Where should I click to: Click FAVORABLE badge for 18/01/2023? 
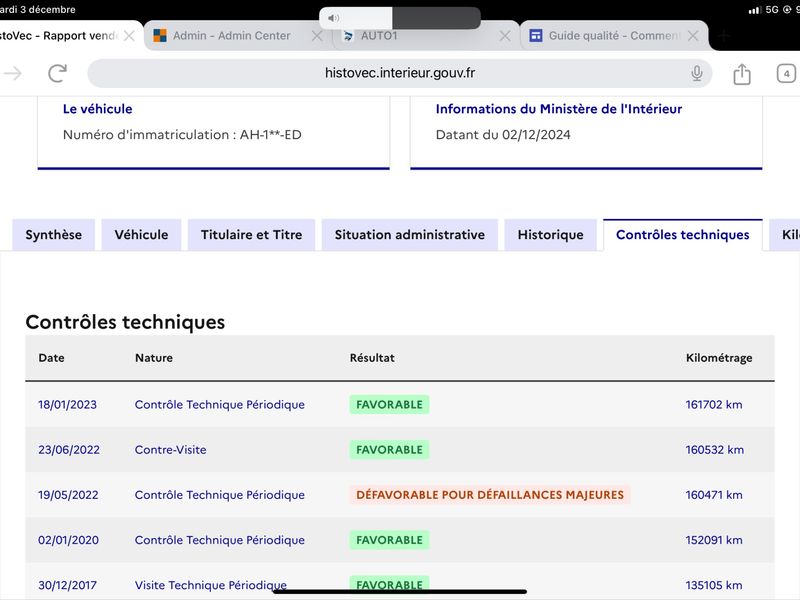point(389,405)
